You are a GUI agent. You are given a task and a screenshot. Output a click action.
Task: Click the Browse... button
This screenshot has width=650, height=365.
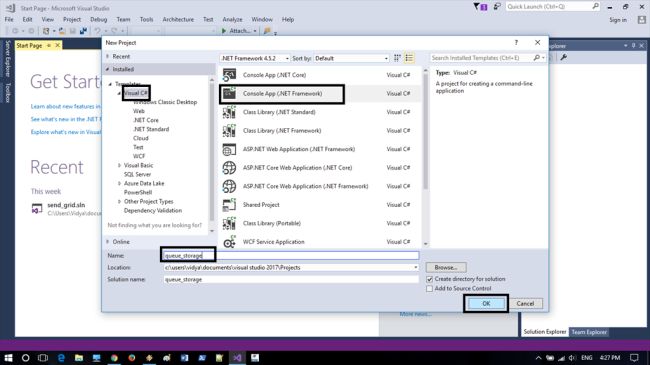point(446,268)
